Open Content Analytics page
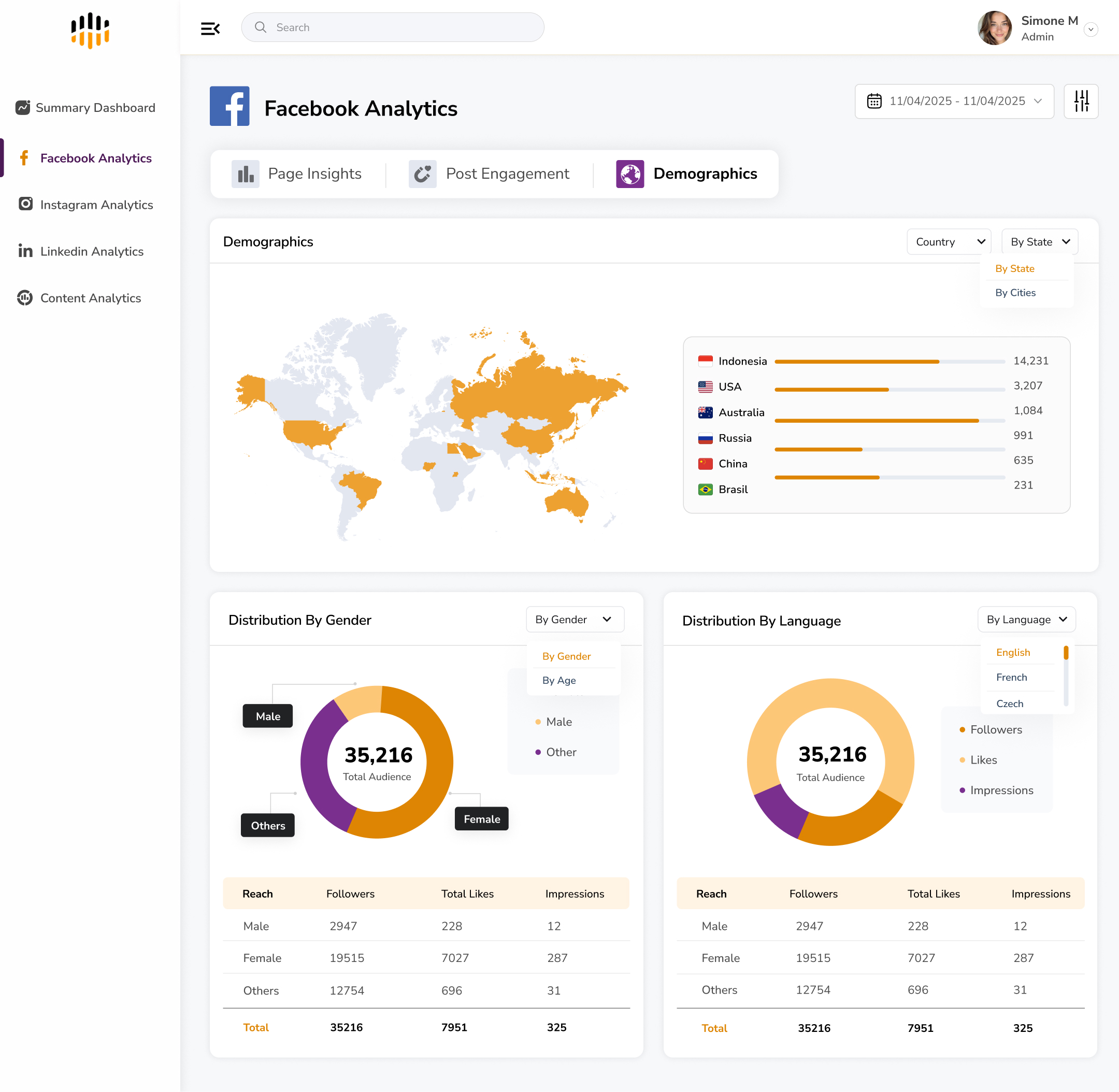The width and height of the screenshot is (1119, 1092). coord(79,298)
